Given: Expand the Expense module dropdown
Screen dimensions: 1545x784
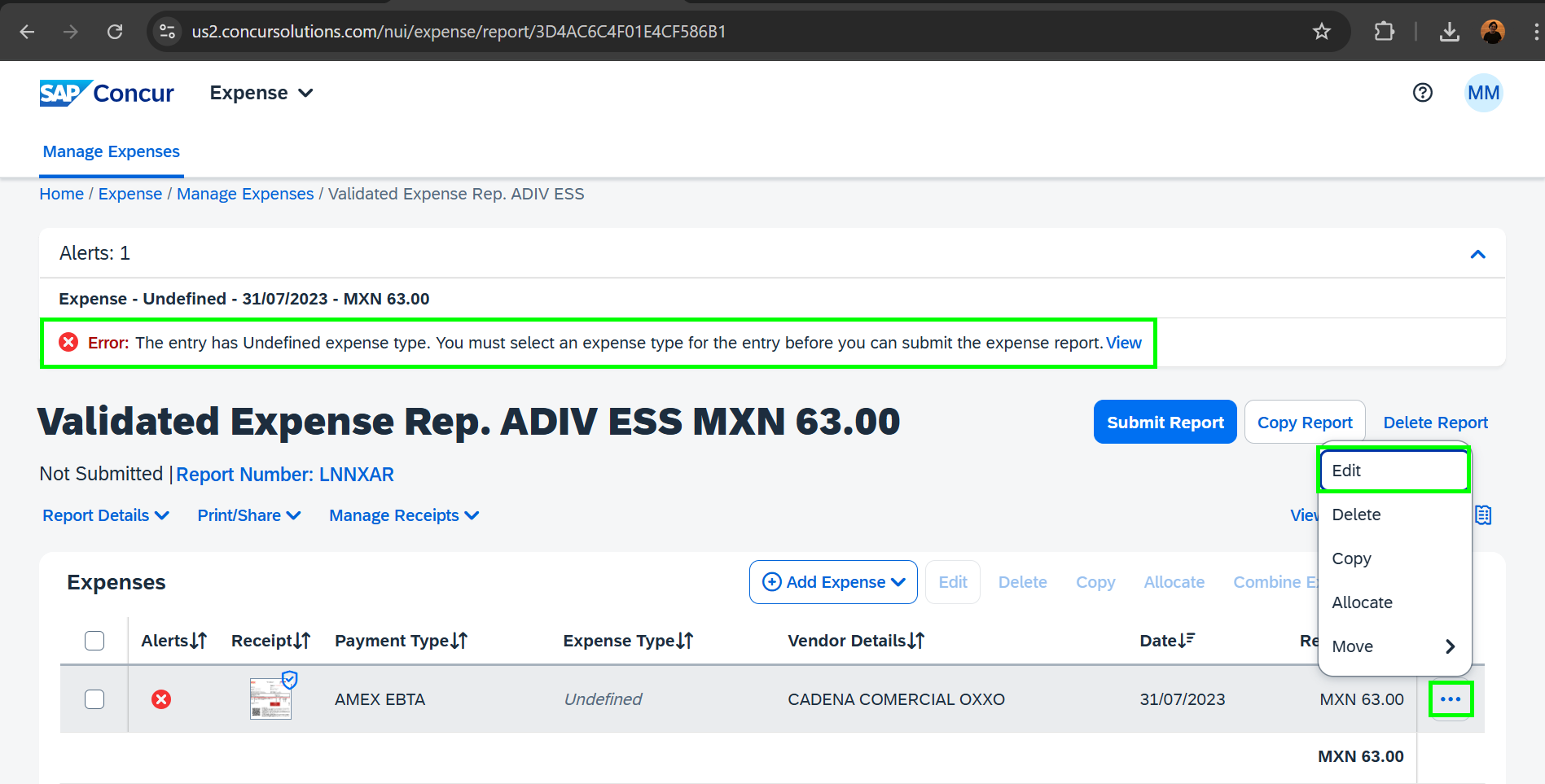Looking at the screenshot, I should click(261, 93).
